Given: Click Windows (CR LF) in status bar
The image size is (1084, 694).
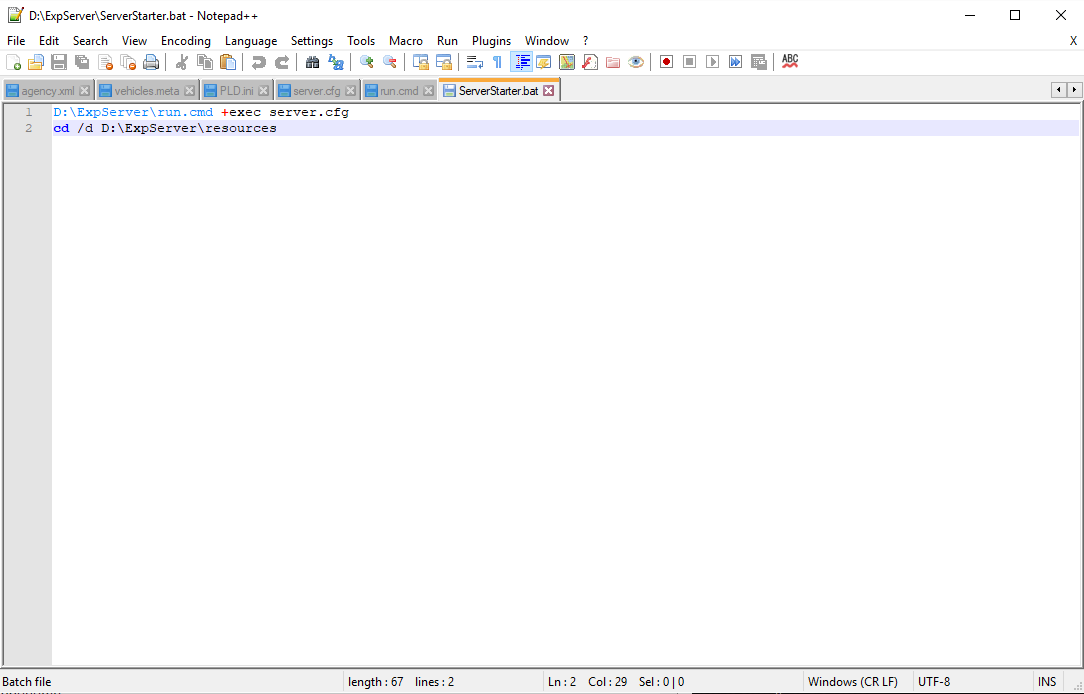Looking at the screenshot, I should point(852,682).
